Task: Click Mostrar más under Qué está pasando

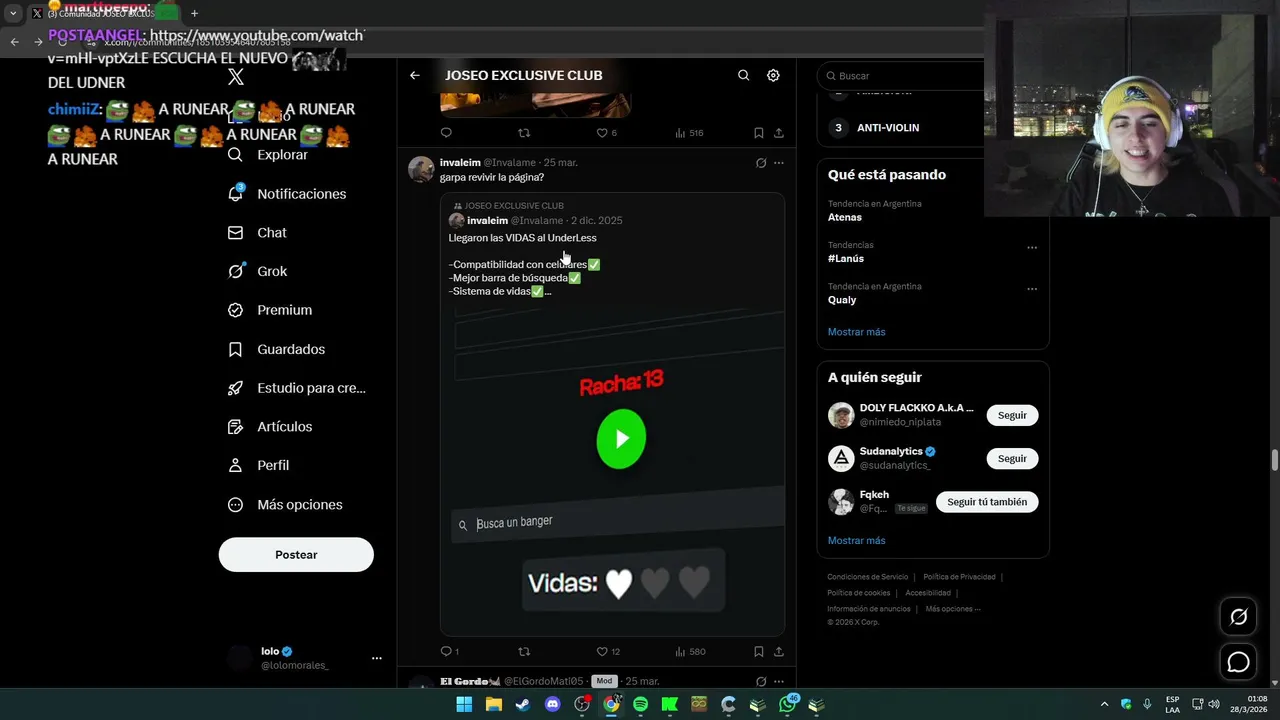Action: [856, 332]
